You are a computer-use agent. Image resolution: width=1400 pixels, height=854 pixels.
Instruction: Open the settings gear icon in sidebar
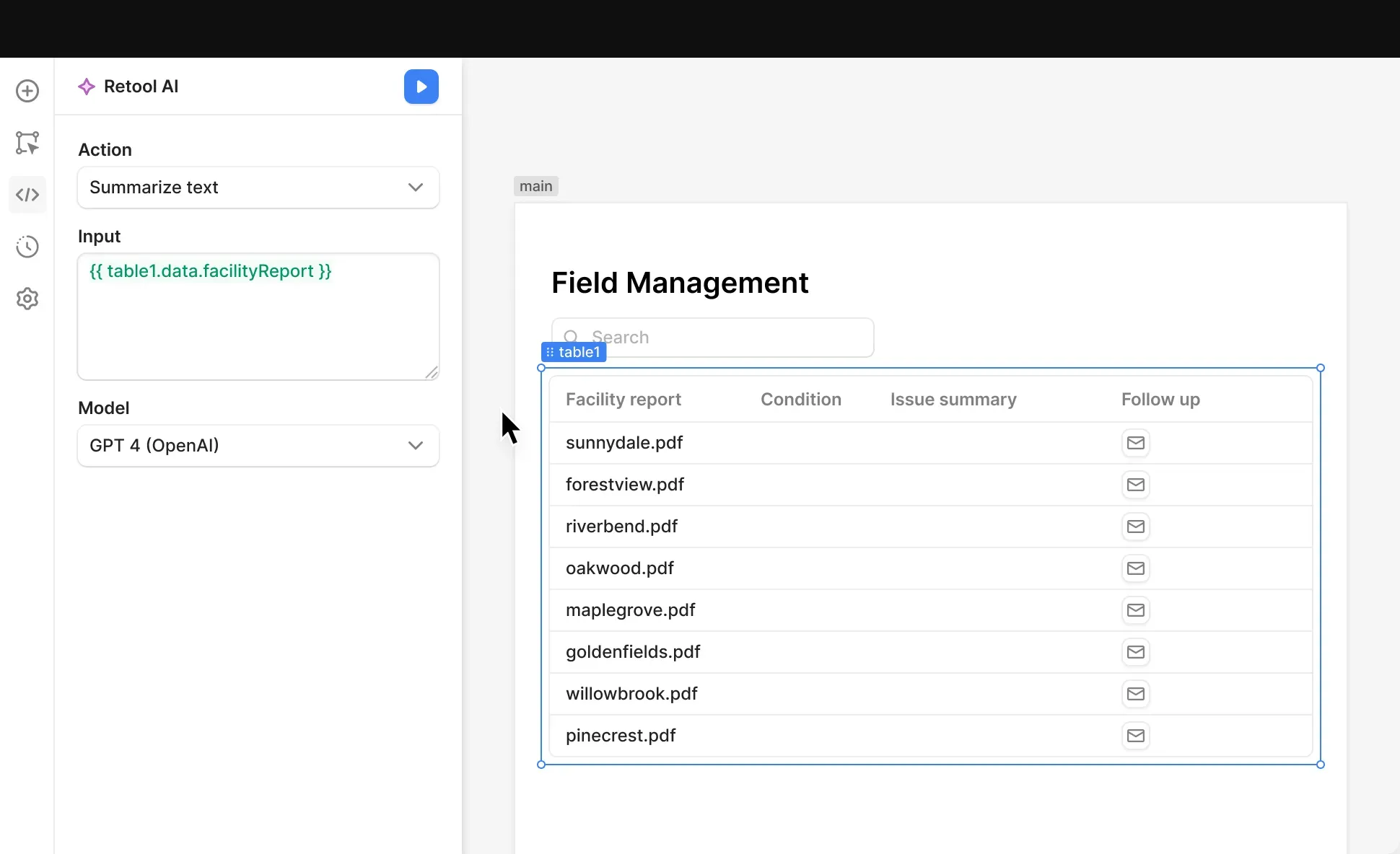pos(27,299)
